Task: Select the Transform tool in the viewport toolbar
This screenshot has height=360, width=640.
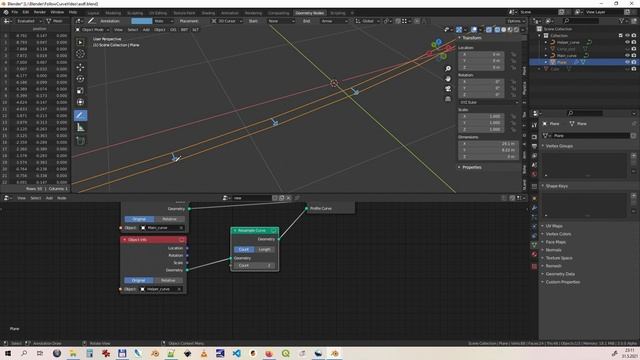Action: 80,102
